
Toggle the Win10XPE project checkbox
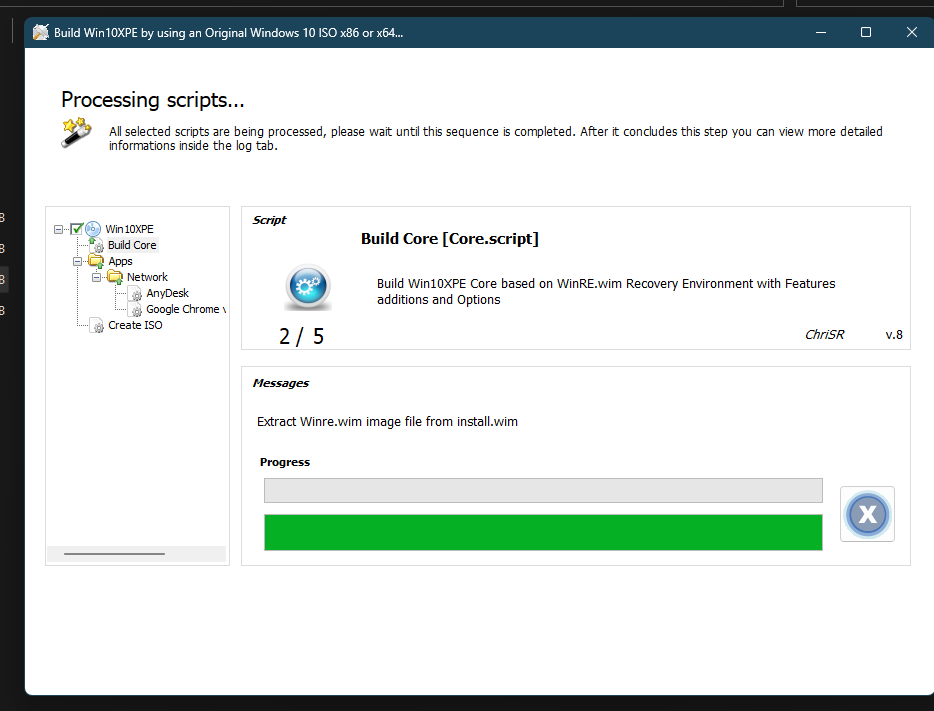tap(76, 229)
